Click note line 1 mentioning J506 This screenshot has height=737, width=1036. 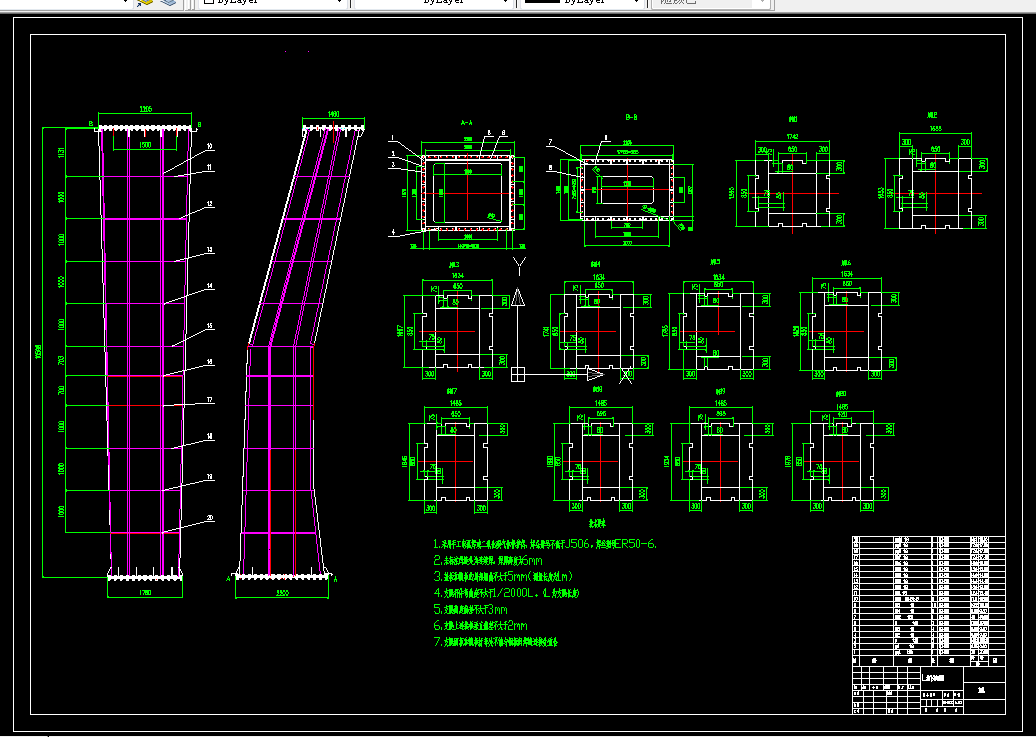pyautogui.click(x=545, y=544)
